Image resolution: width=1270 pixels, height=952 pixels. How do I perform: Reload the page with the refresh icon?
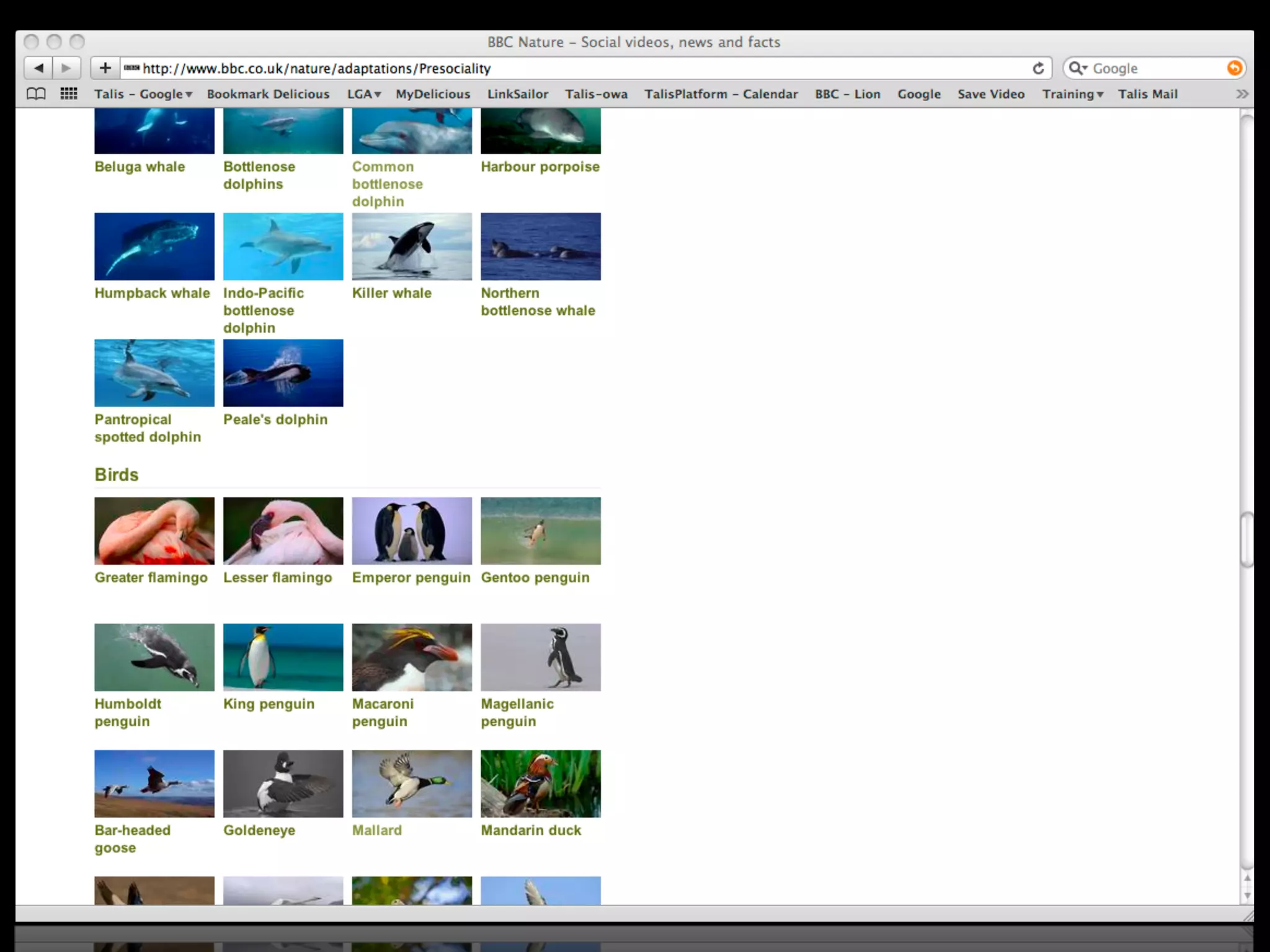[1038, 68]
